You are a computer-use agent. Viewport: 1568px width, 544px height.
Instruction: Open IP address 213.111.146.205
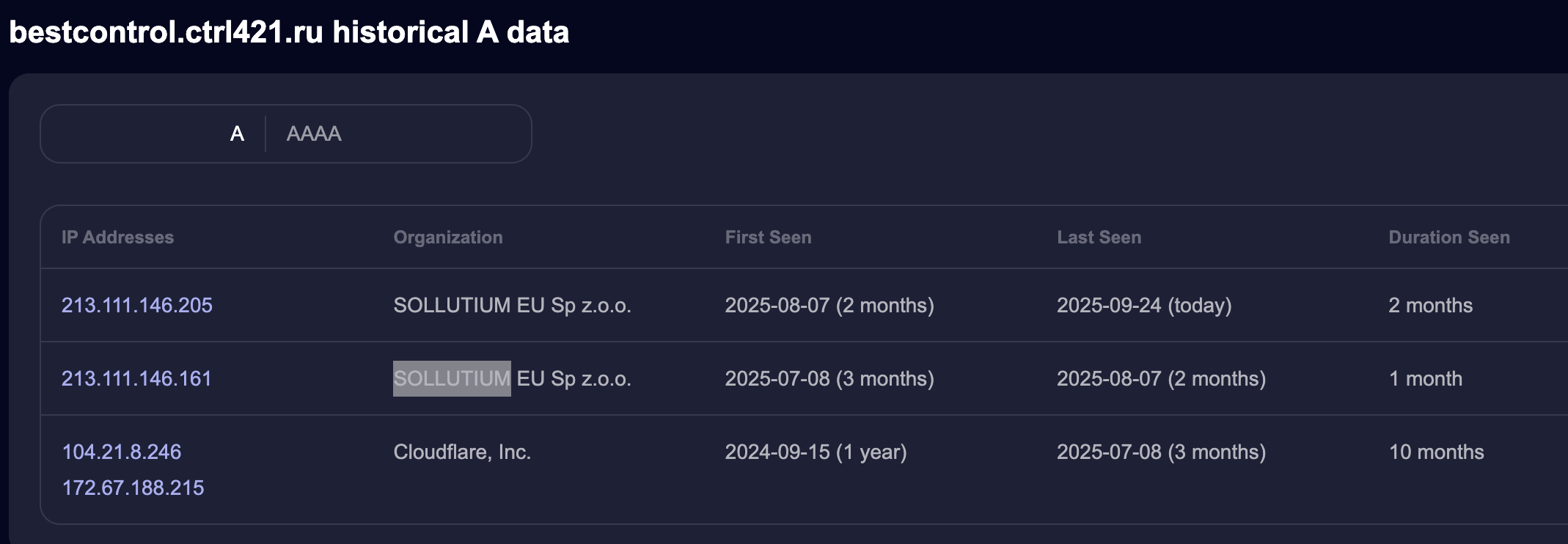[x=137, y=305]
